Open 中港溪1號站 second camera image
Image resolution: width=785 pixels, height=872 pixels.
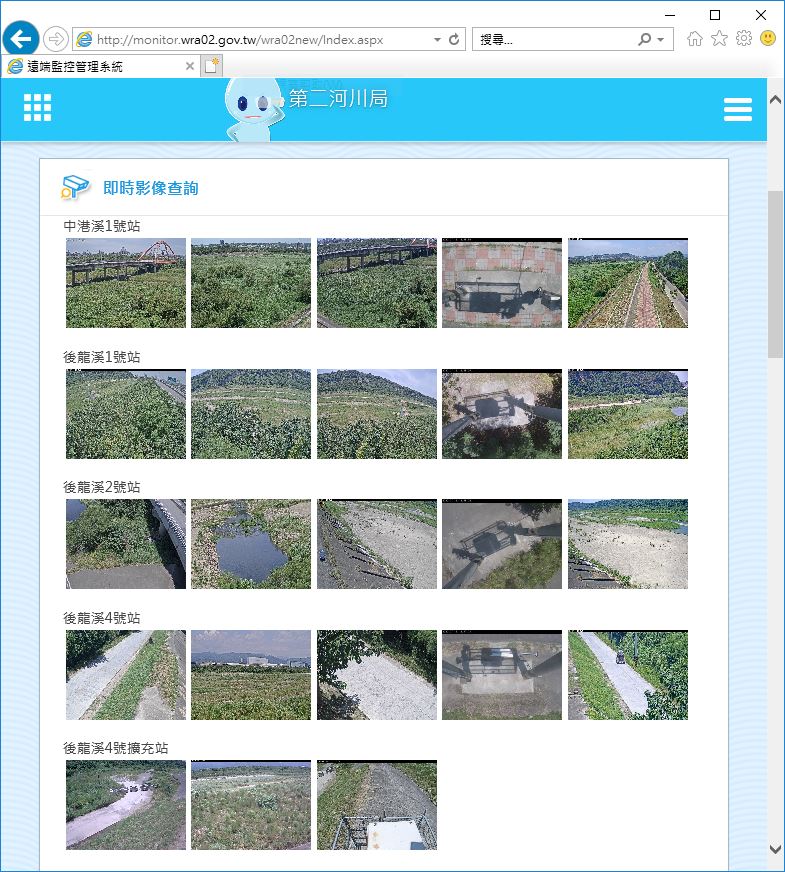251,283
